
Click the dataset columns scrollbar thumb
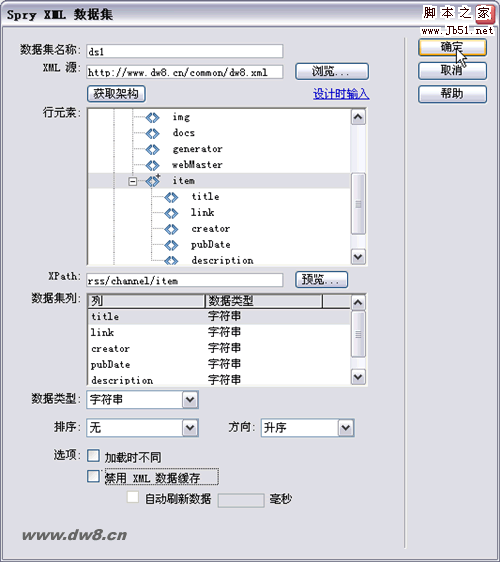point(358,334)
